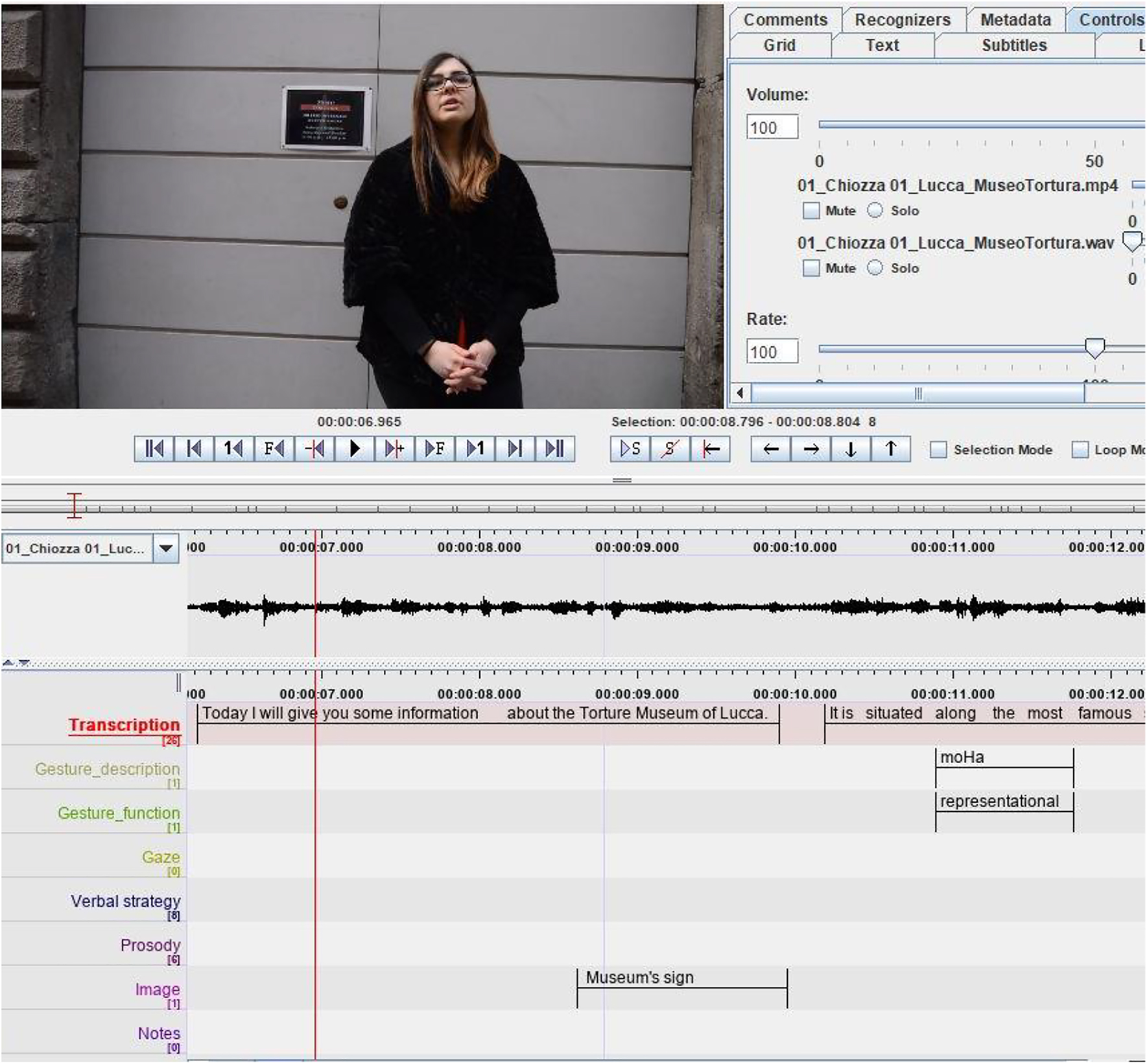Click the Go to End icon
The image size is (1147, 1064).
[x=552, y=447]
